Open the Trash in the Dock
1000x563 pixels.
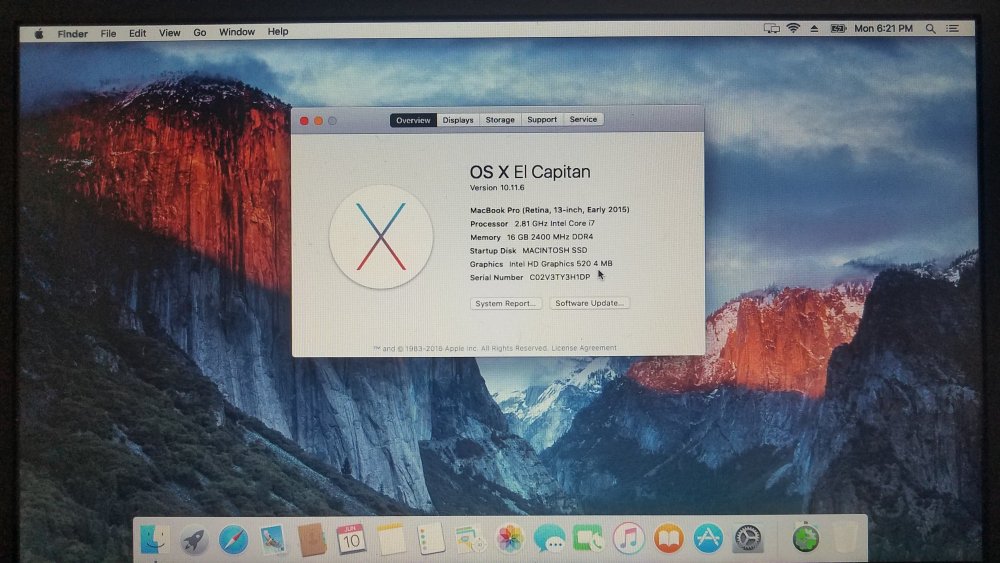(x=845, y=537)
